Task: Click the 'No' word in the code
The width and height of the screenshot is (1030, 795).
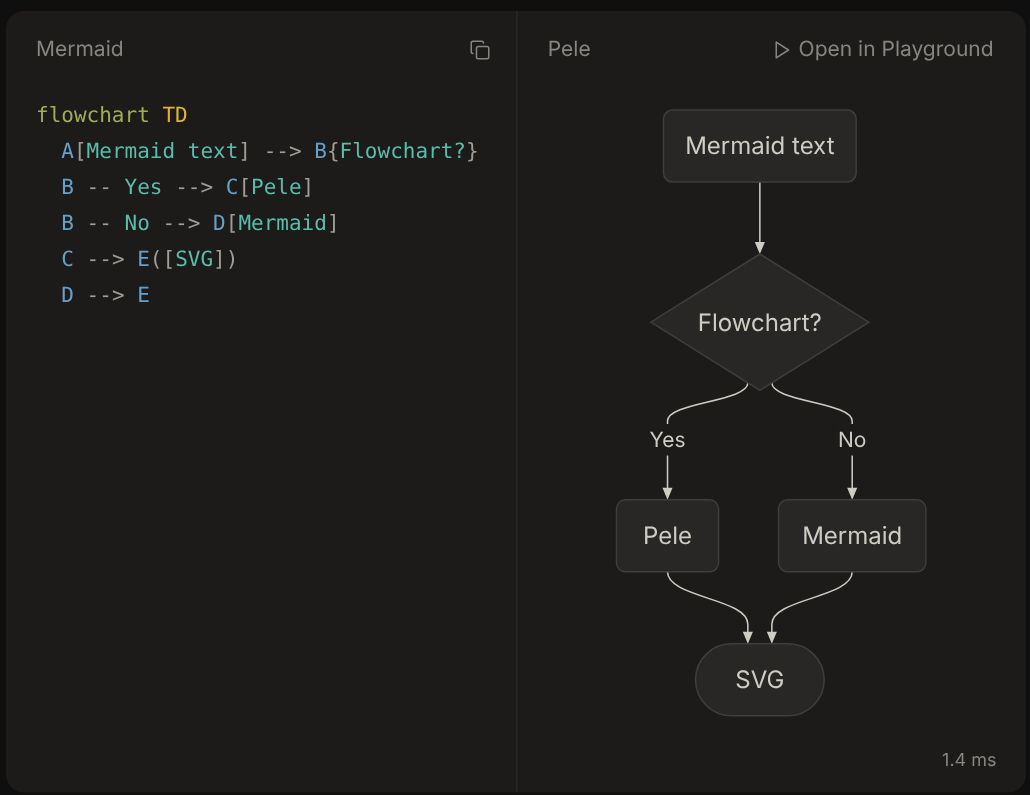Action: [x=137, y=223]
